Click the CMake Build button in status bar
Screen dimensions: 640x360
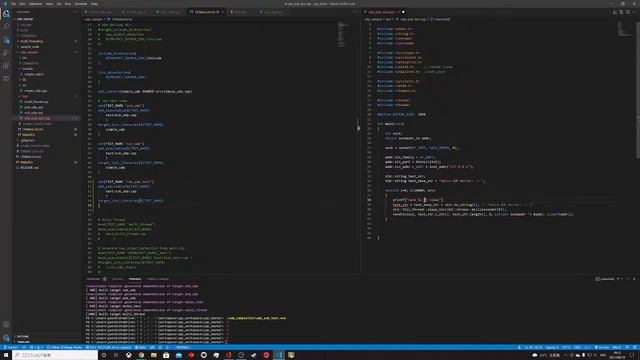tap(141, 347)
